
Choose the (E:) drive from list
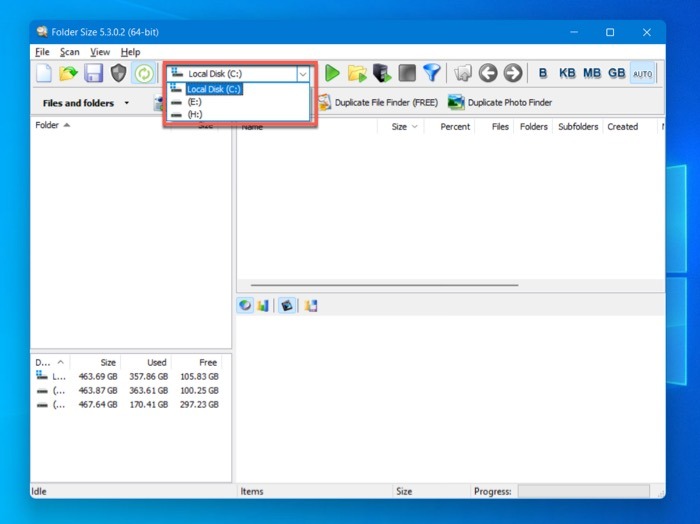pyautogui.click(x=194, y=102)
